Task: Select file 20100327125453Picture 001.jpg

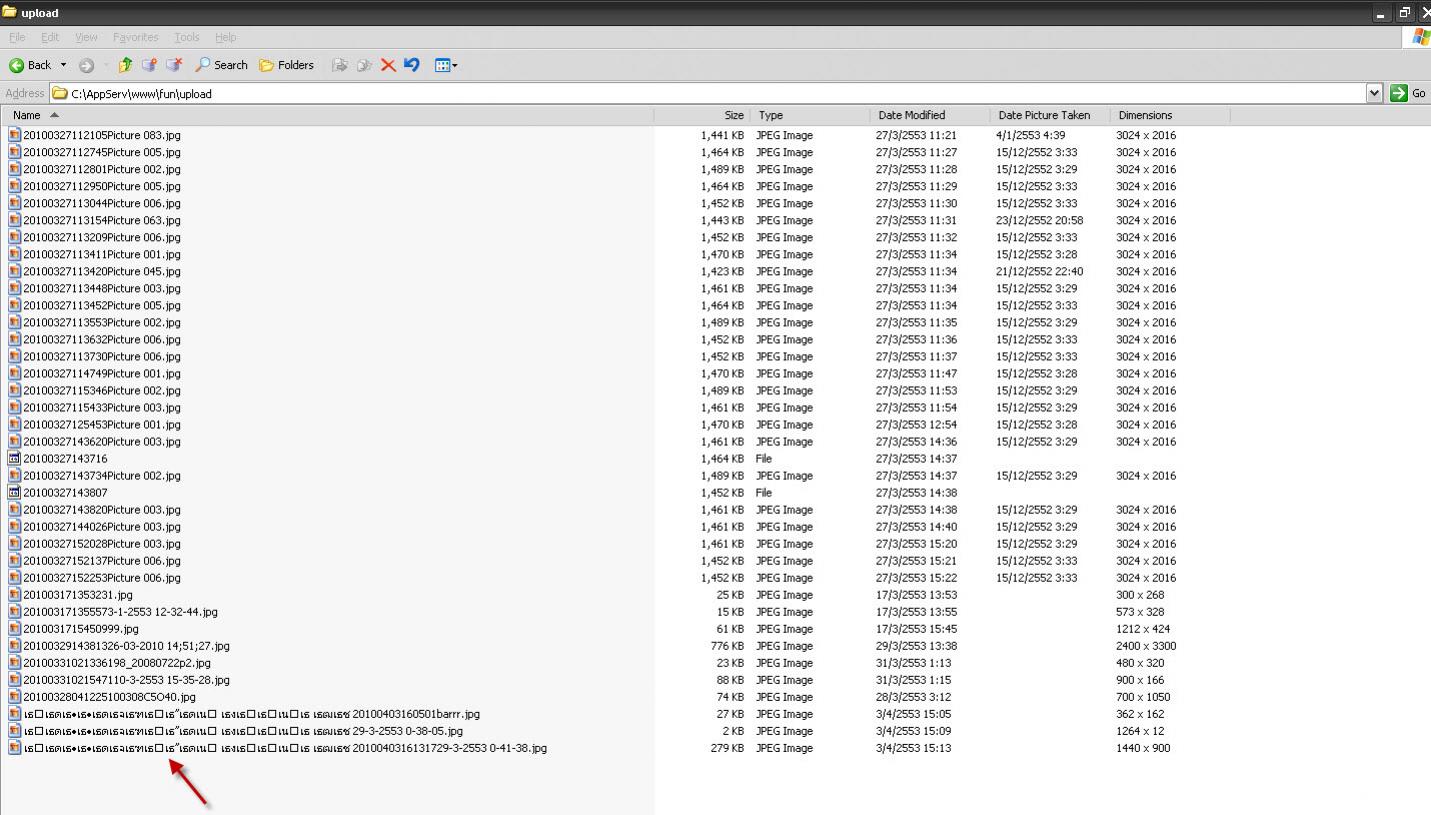Action: point(102,424)
